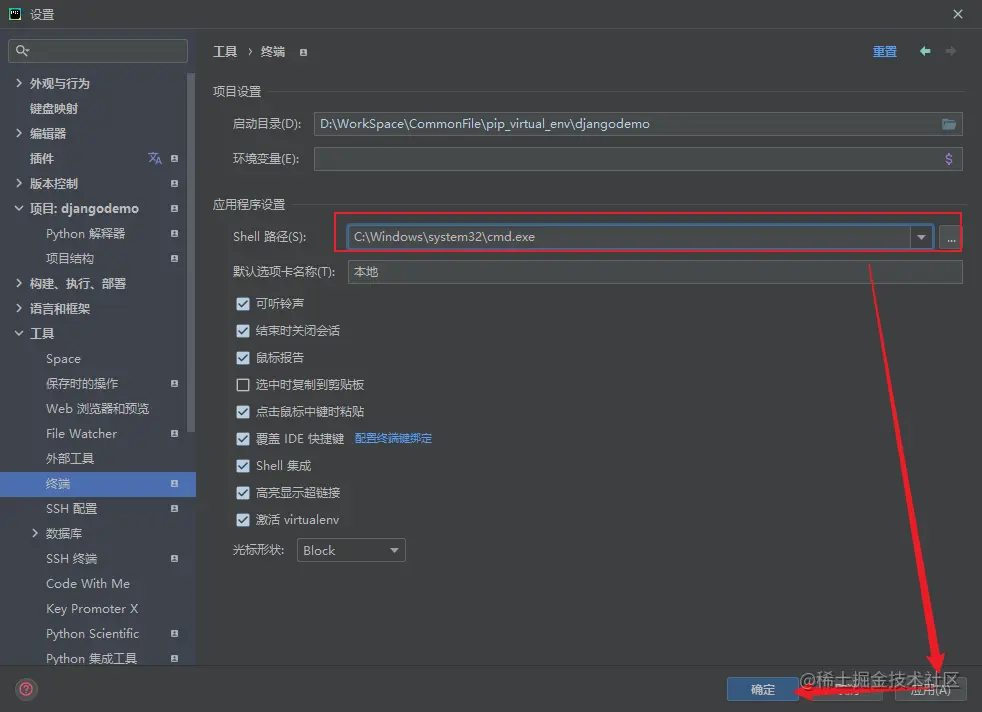This screenshot has width=982, height=712.
Task: Open the 配置终端键绑定 link
Action: 393,438
